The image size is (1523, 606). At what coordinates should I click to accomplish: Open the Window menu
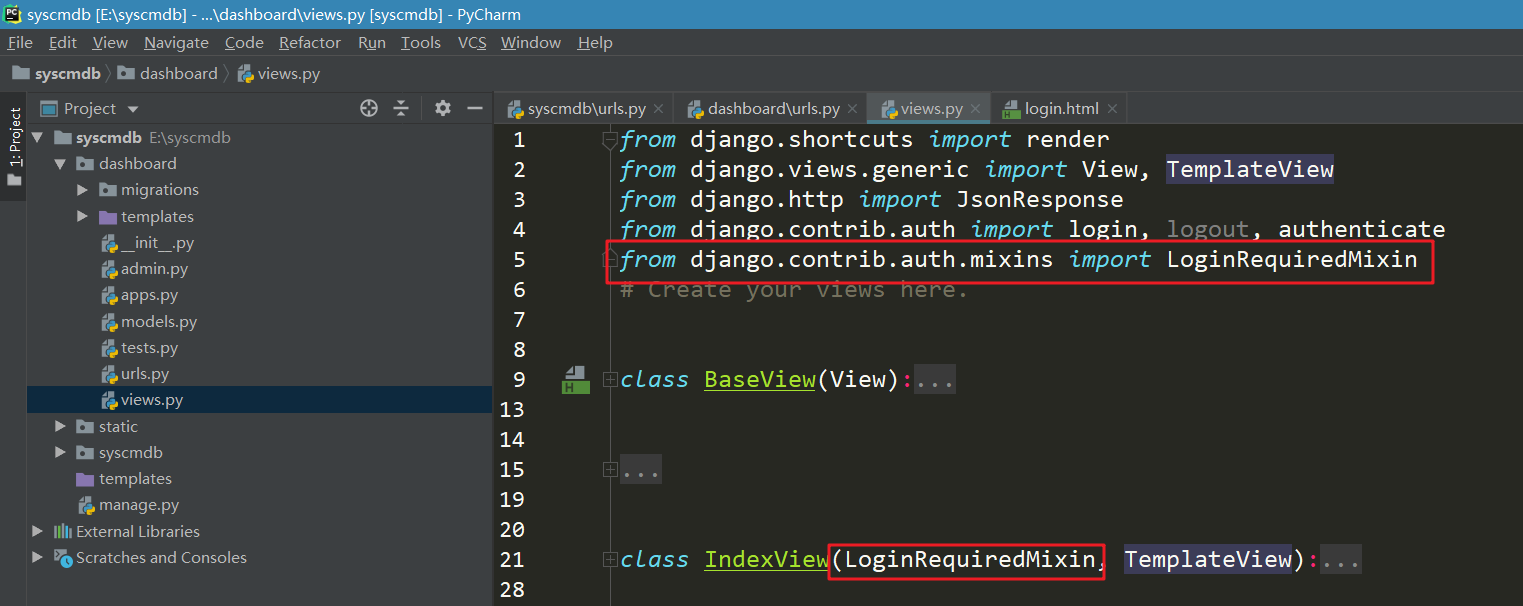click(531, 42)
